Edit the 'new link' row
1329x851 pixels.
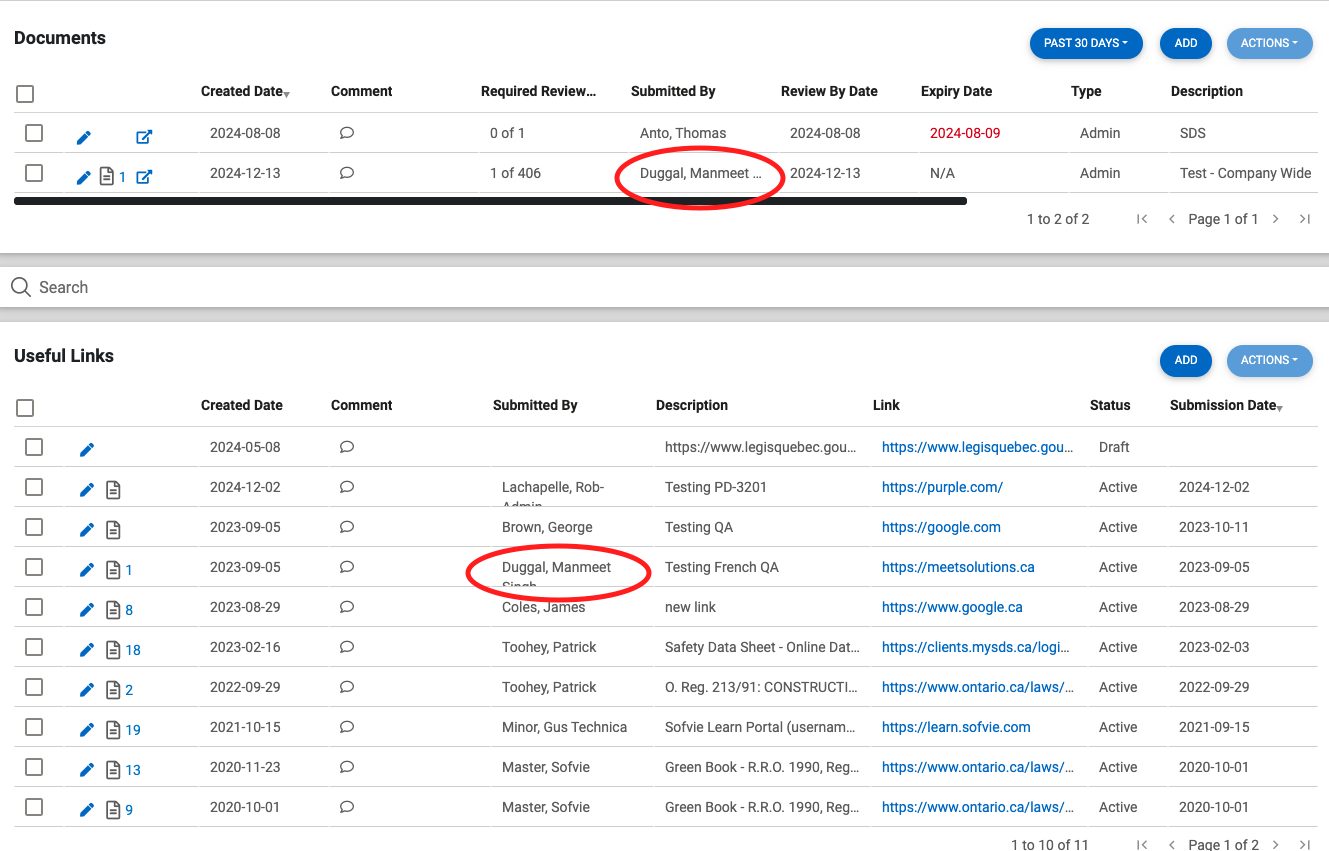(x=87, y=610)
